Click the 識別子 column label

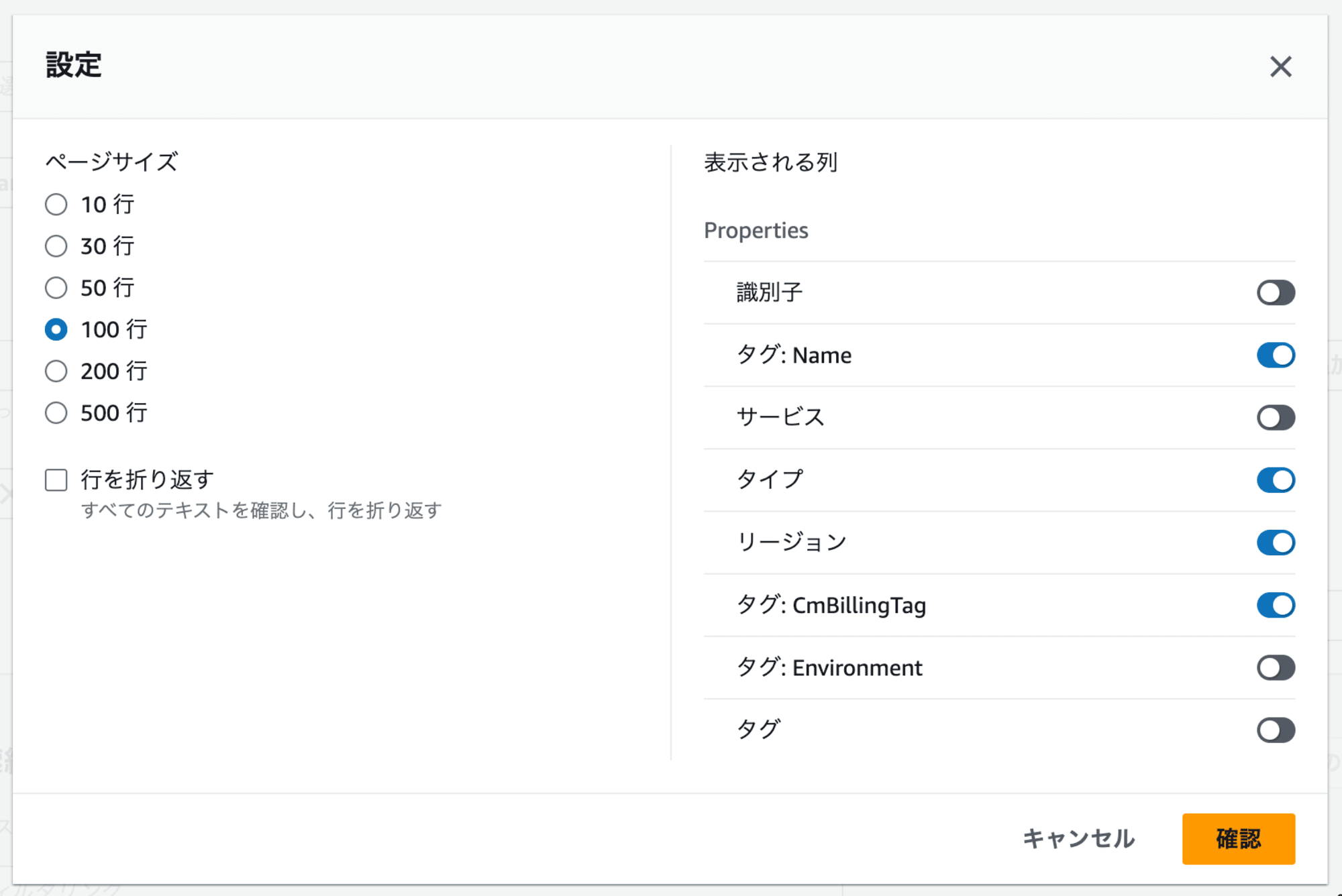(770, 292)
